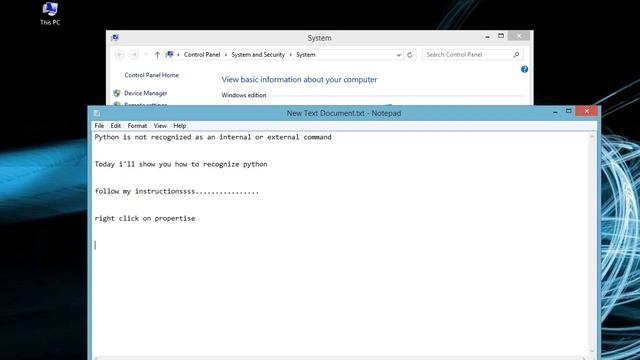Click Control Panel breadcrumb
Screen dimensions: 640x360
pyautogui.click(x=202, y=54)
